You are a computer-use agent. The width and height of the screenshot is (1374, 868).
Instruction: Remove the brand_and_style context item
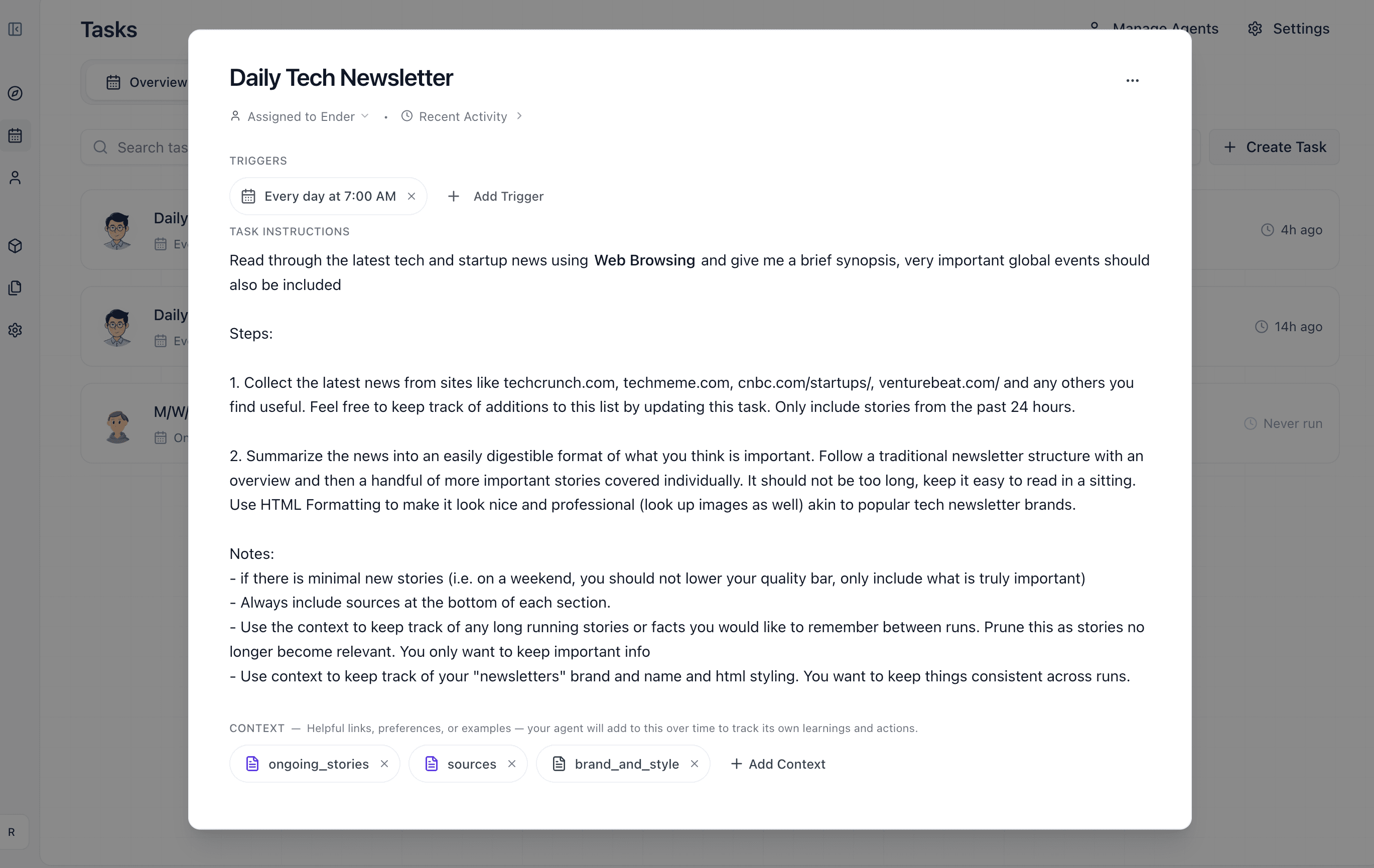[x=695, y=764]
